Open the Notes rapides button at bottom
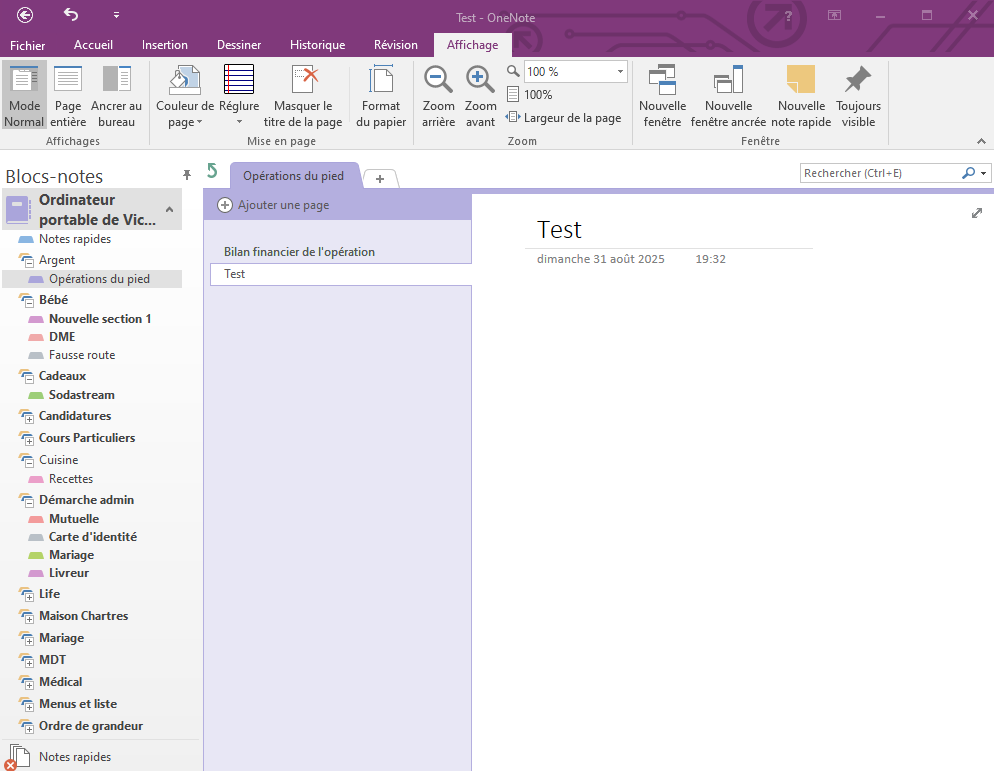The height and width of the screenshot is (771, 994). [x=75, y=757]
